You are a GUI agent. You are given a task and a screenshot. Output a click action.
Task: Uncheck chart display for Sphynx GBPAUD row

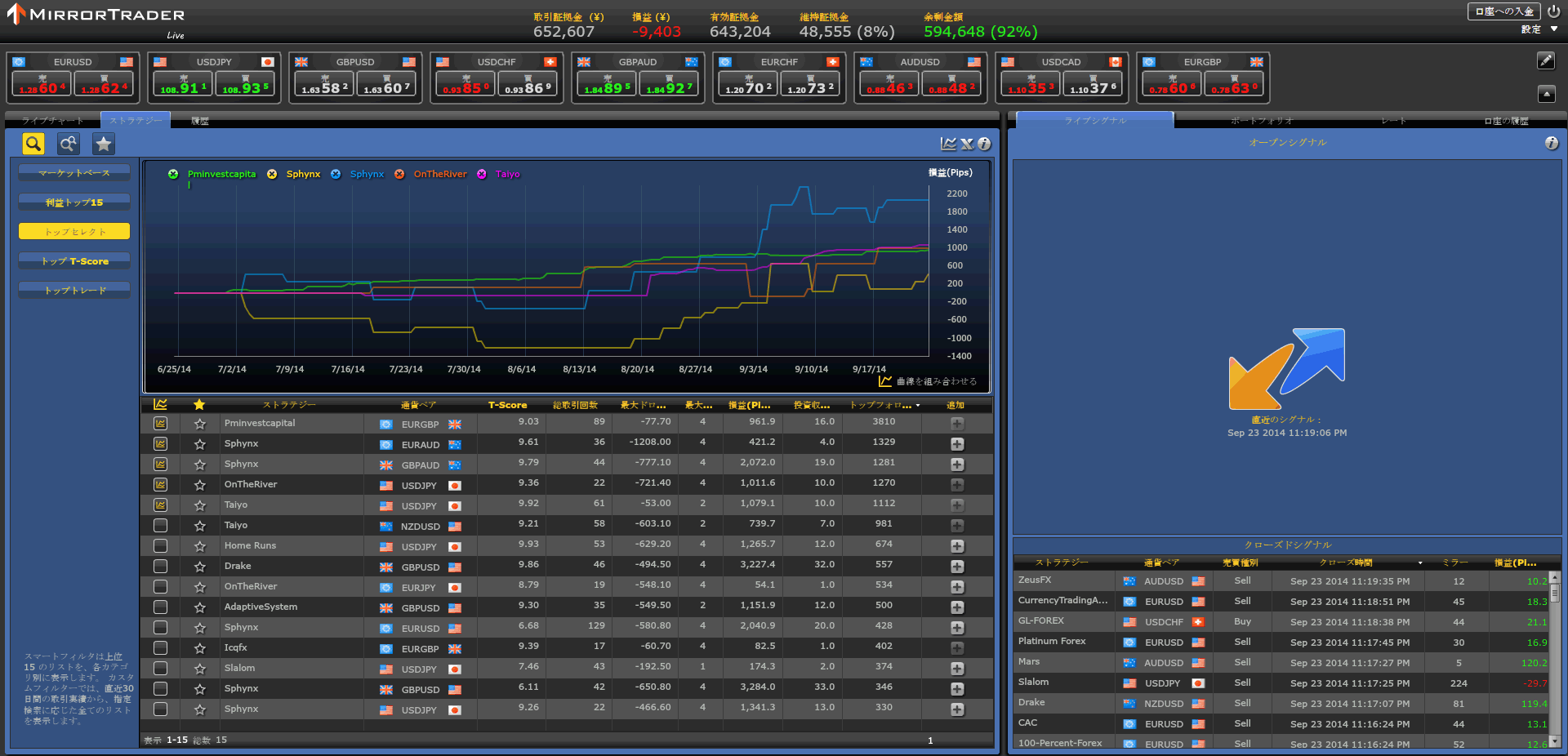160,465
